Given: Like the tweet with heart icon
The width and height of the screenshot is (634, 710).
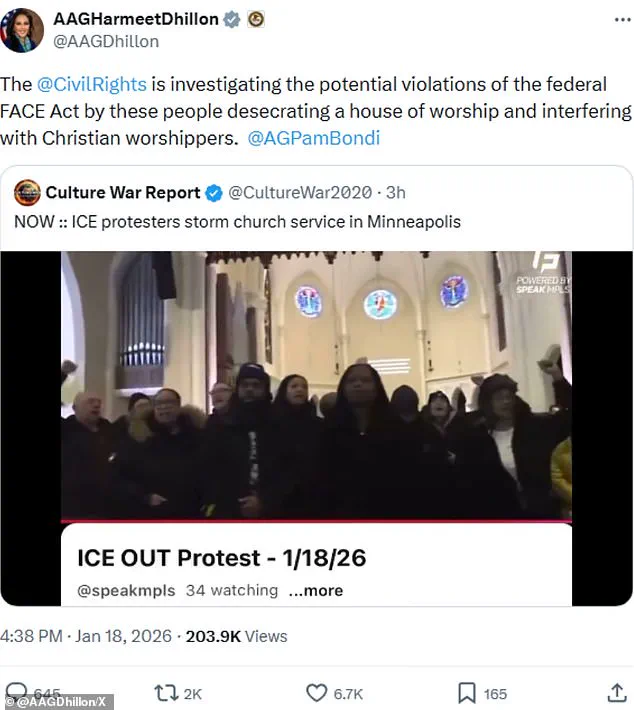Looking at the screenshot, I should [317, 693].
